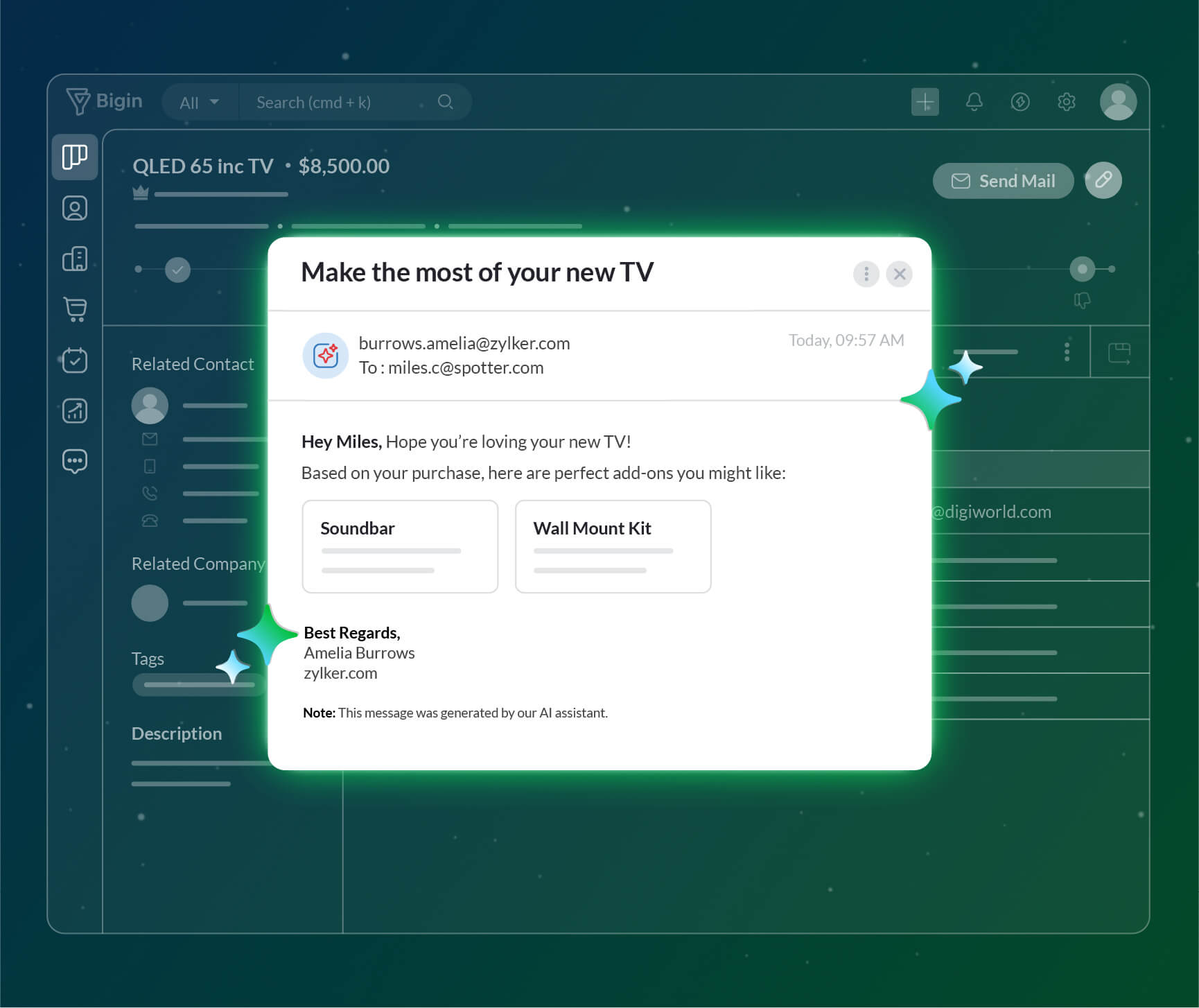Screen dimensions: 1199x1008
Task: Select the Soundbar add-on card
Action: tap(400, 546)
